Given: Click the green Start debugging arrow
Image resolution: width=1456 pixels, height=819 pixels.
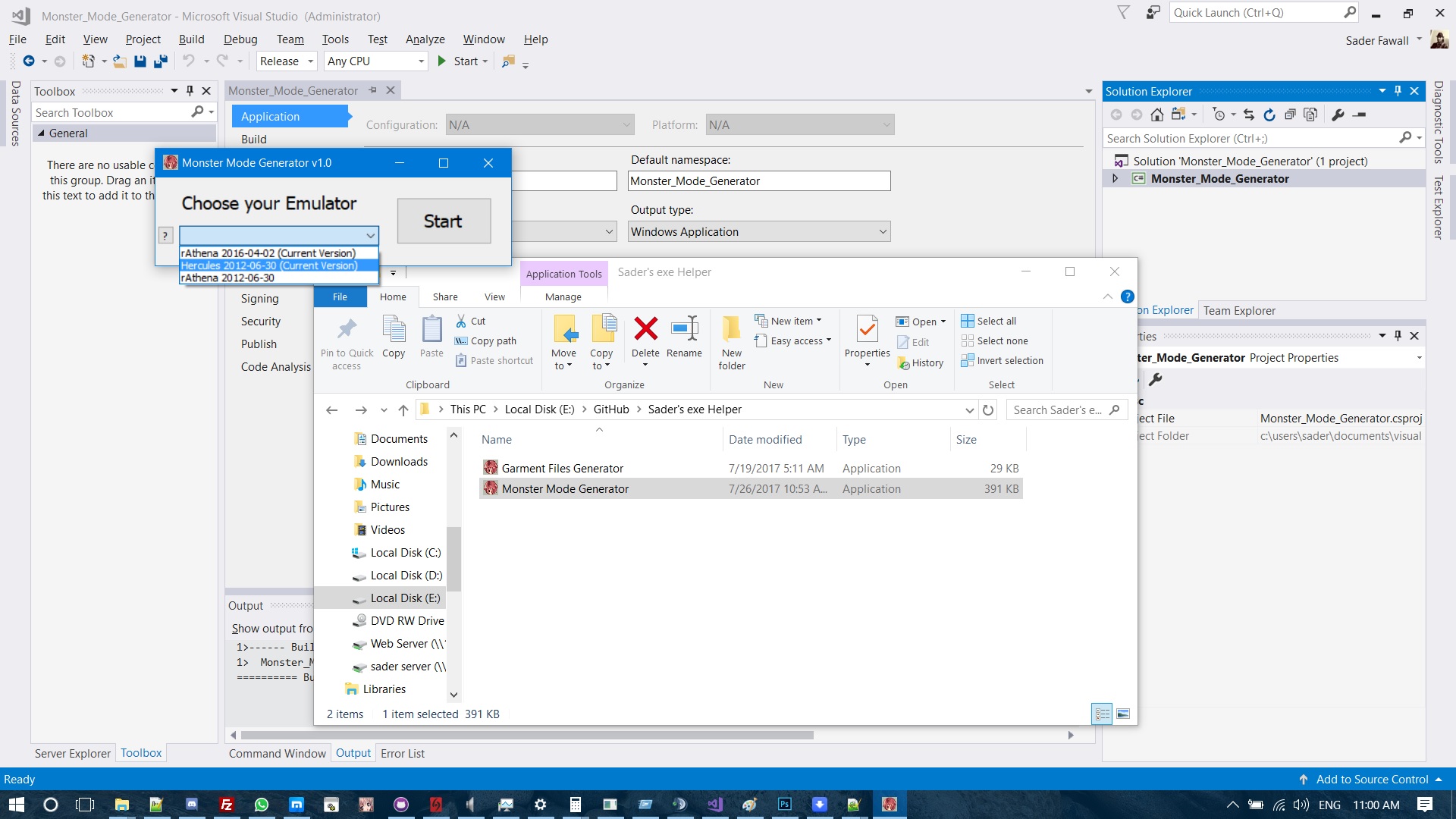Looking at the screenshot, I should (442, 61).
